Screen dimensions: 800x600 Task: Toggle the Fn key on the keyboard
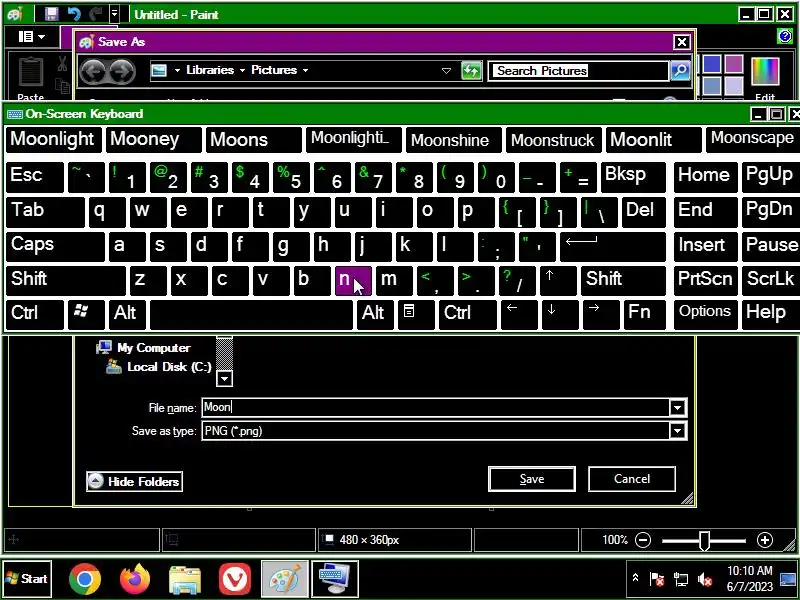point(644,314)
